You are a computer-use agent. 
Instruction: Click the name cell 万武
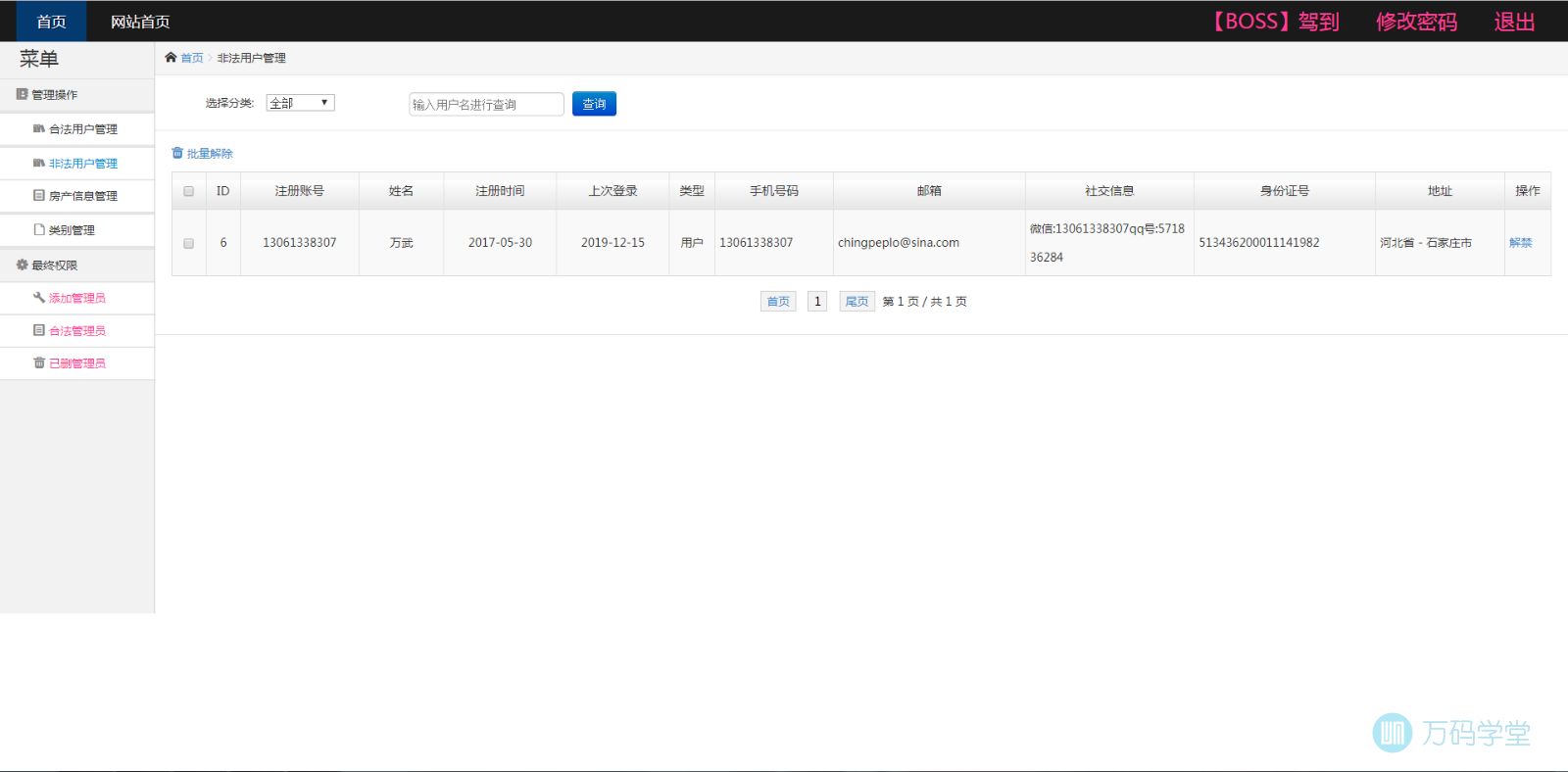pyautogui.click(x=401, y=243)
